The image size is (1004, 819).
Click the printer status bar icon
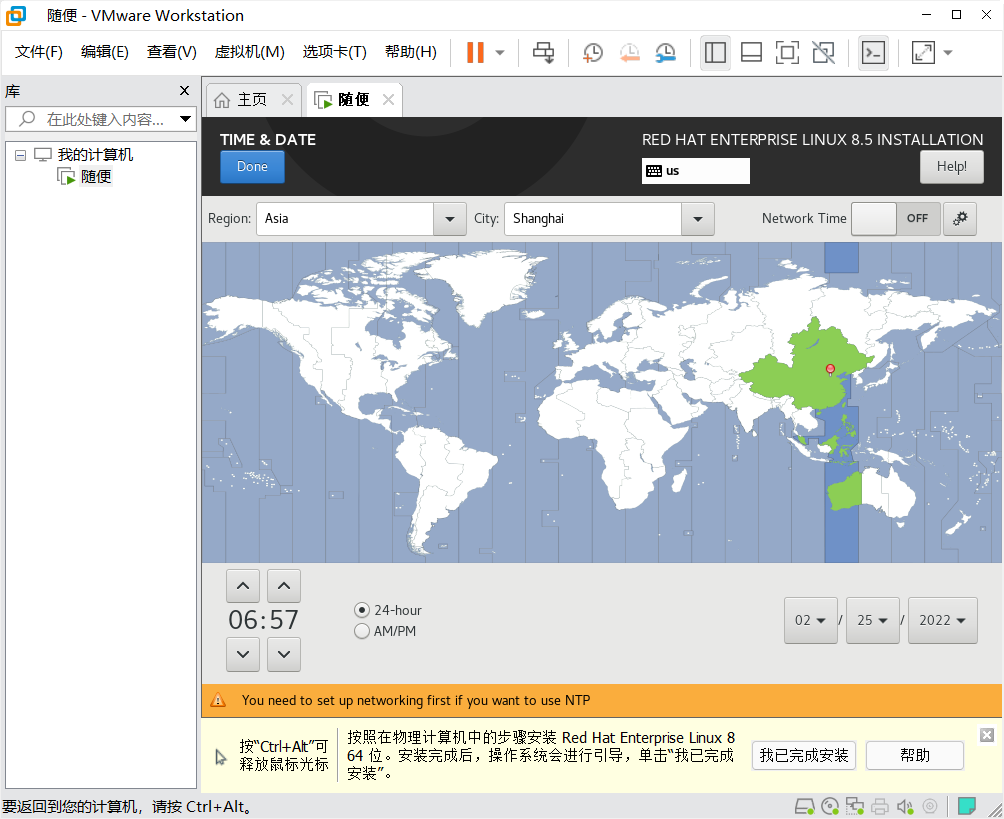(x=880, y=807)
